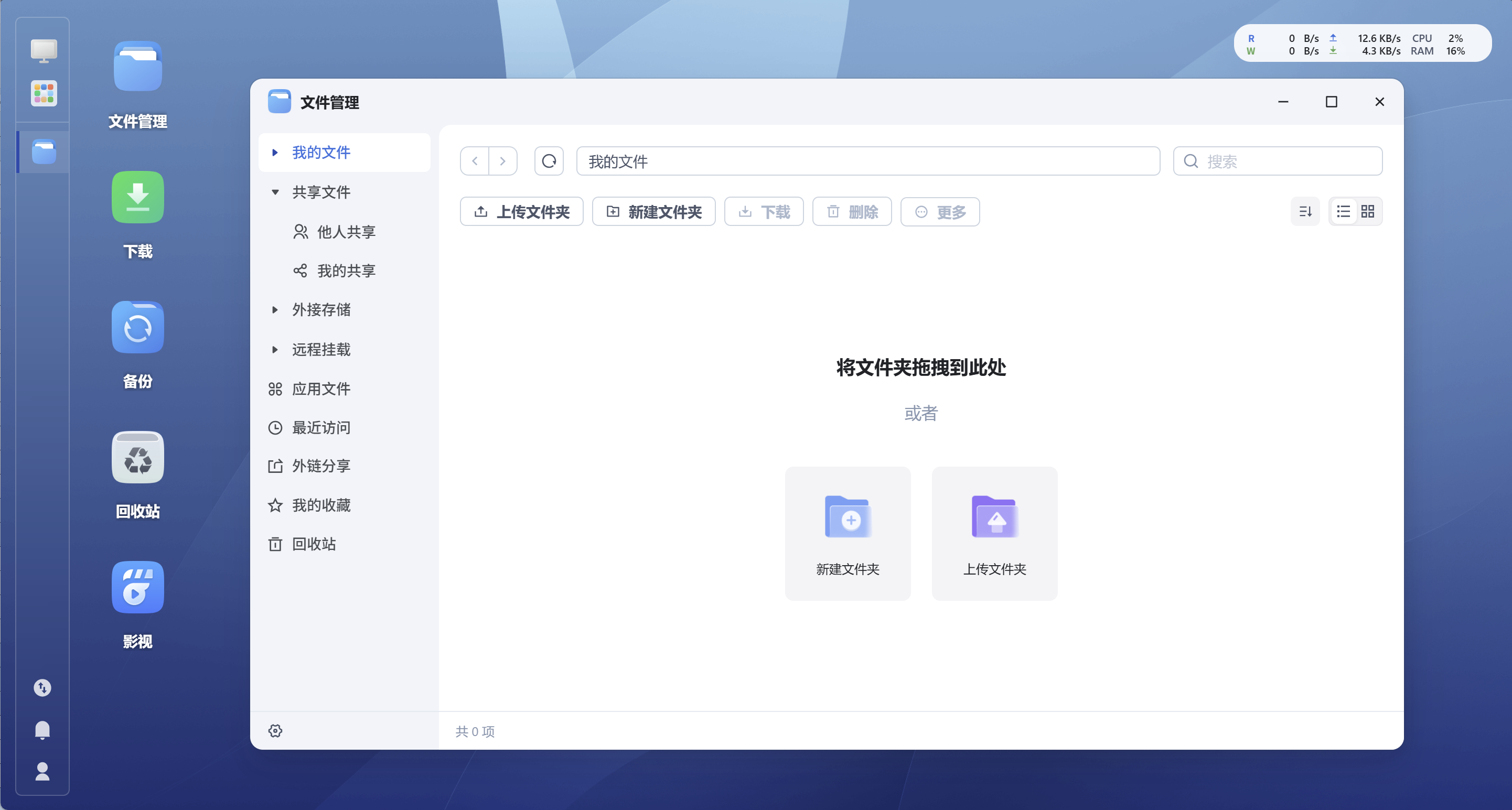Image resolution: width=1512 pixels, height=810 pixels.
Task: Open 最近访问 in the sidebar
Action: pos(320,427)
